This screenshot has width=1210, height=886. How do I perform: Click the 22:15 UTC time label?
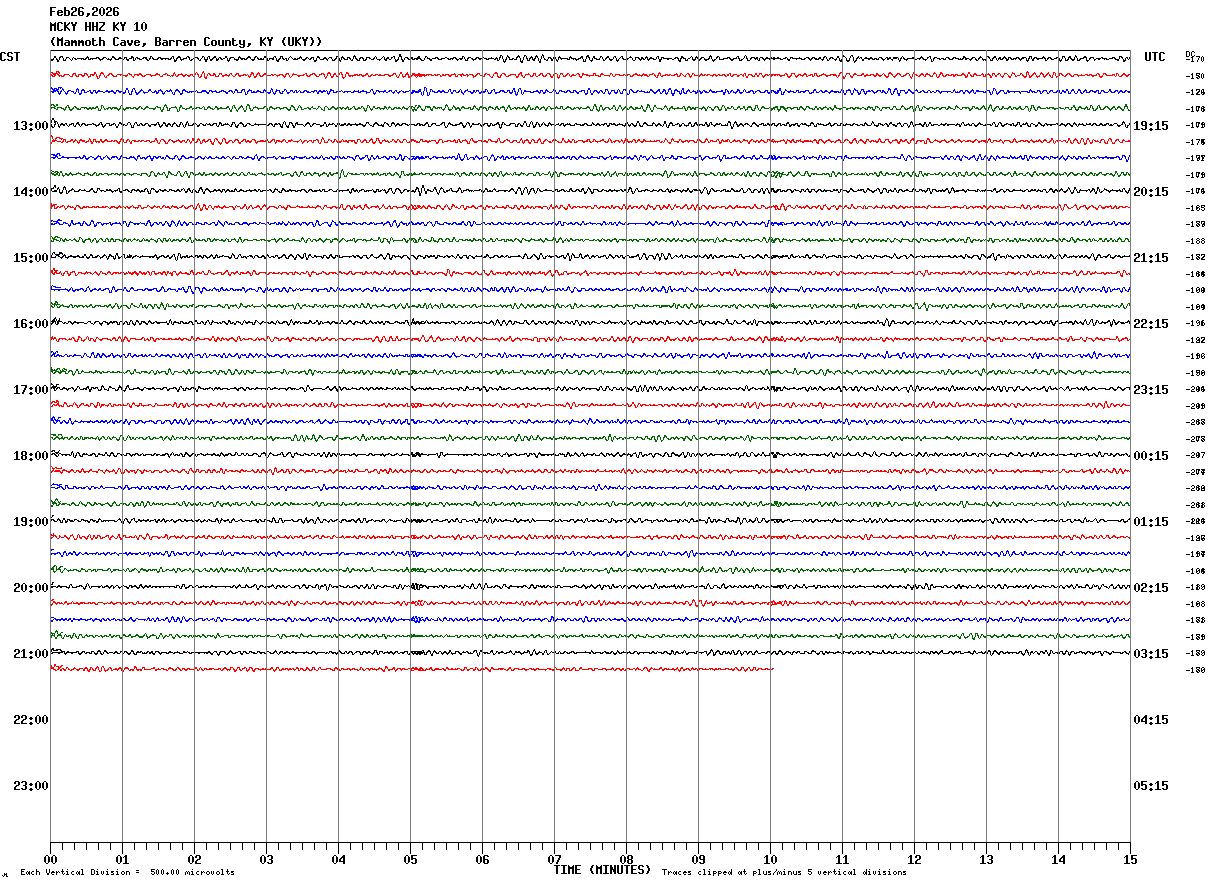coord(1150,324)
